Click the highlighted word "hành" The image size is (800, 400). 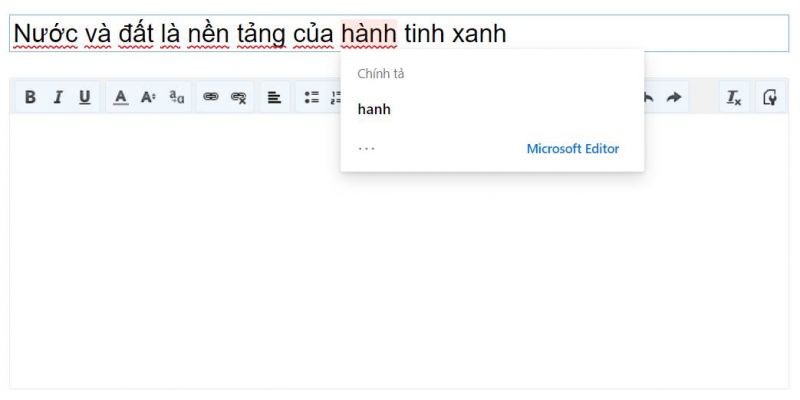click(369, 34)
